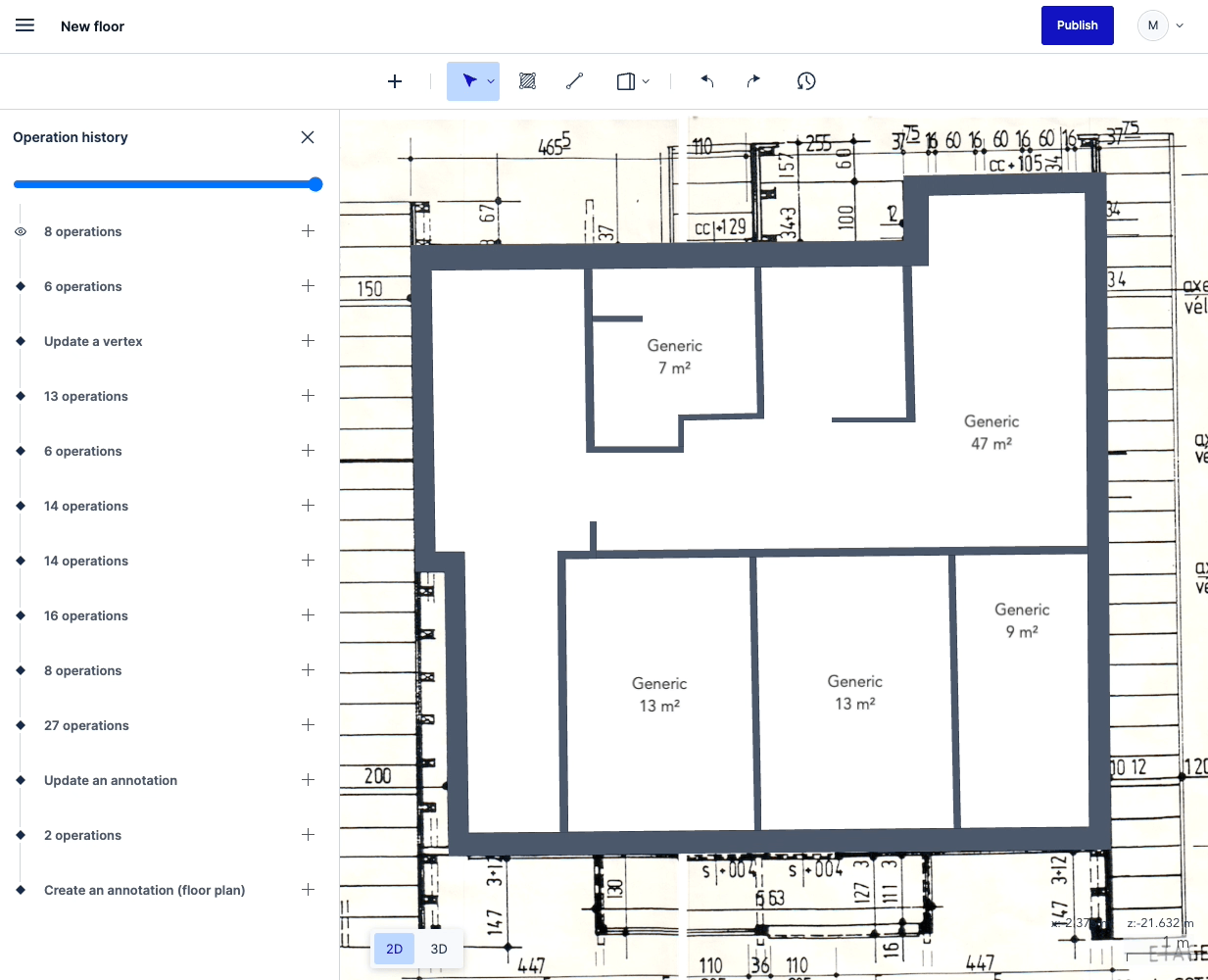Select the pointer selection tool

pos(469,81)
